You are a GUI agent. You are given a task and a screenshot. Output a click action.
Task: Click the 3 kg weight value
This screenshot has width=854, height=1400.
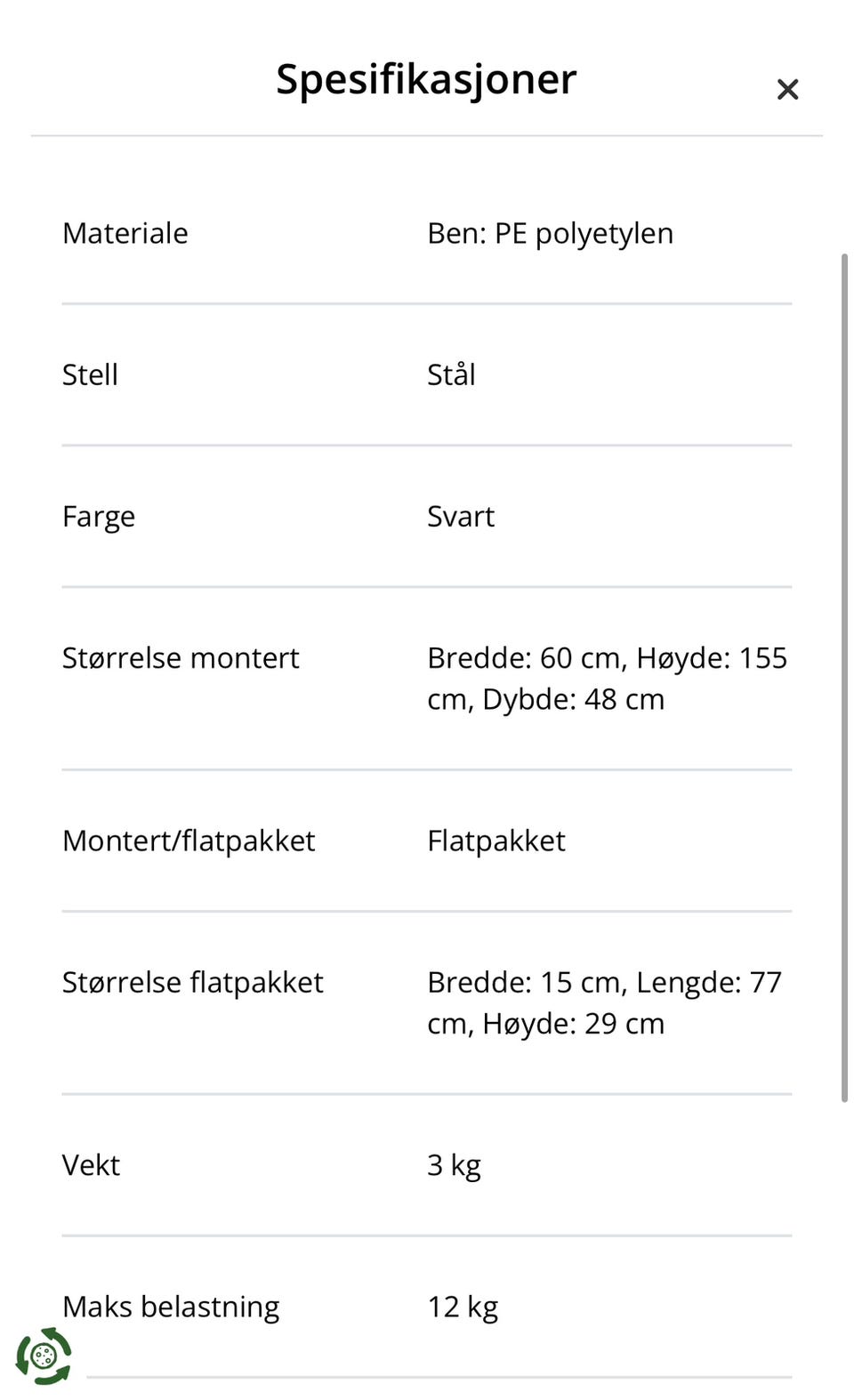coord(454,1164)
